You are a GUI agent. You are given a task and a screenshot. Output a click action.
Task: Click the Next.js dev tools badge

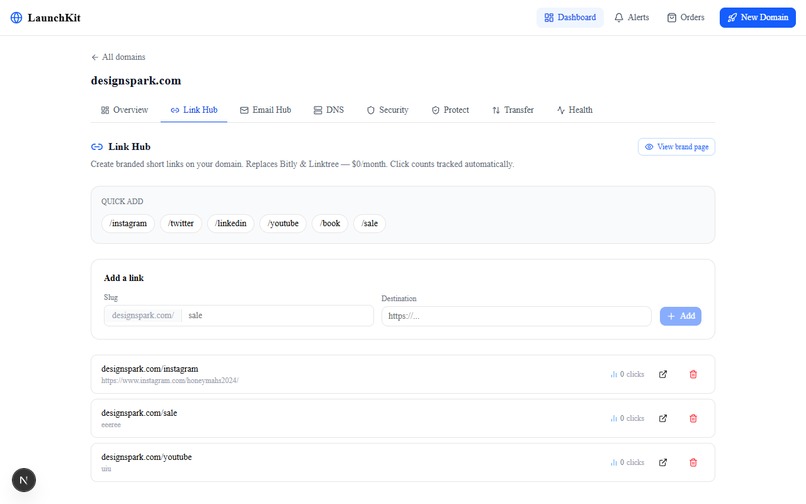click(24, 480)
